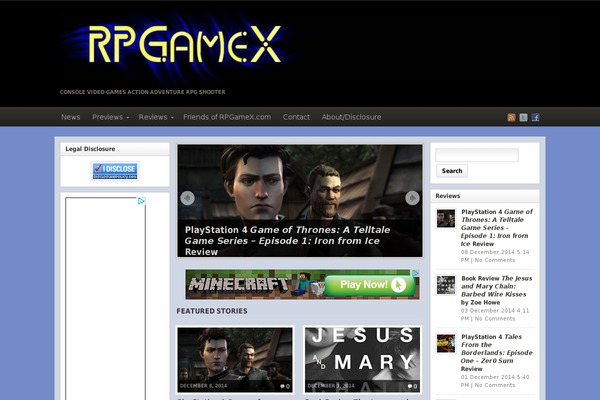Screen dimensions: 600x400
Task: Click '08 December 2014 5:14 PM' date text
Action: coord(495,256)
